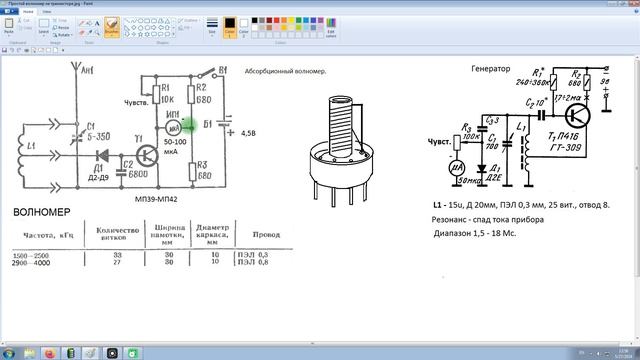Viewport: 640px width, 360px height.
Task: Open the shape Outline dropdown
Action: [x=189, y=20]
